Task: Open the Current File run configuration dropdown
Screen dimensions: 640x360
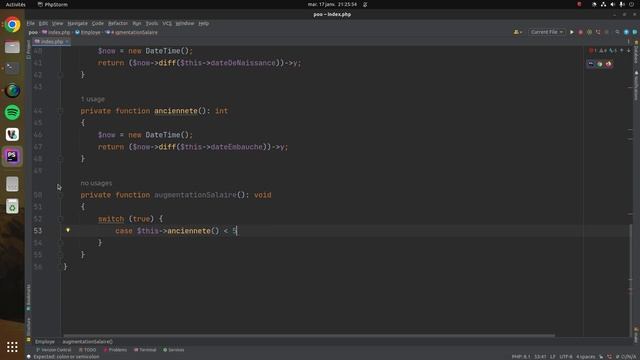Action: point(547,32)
